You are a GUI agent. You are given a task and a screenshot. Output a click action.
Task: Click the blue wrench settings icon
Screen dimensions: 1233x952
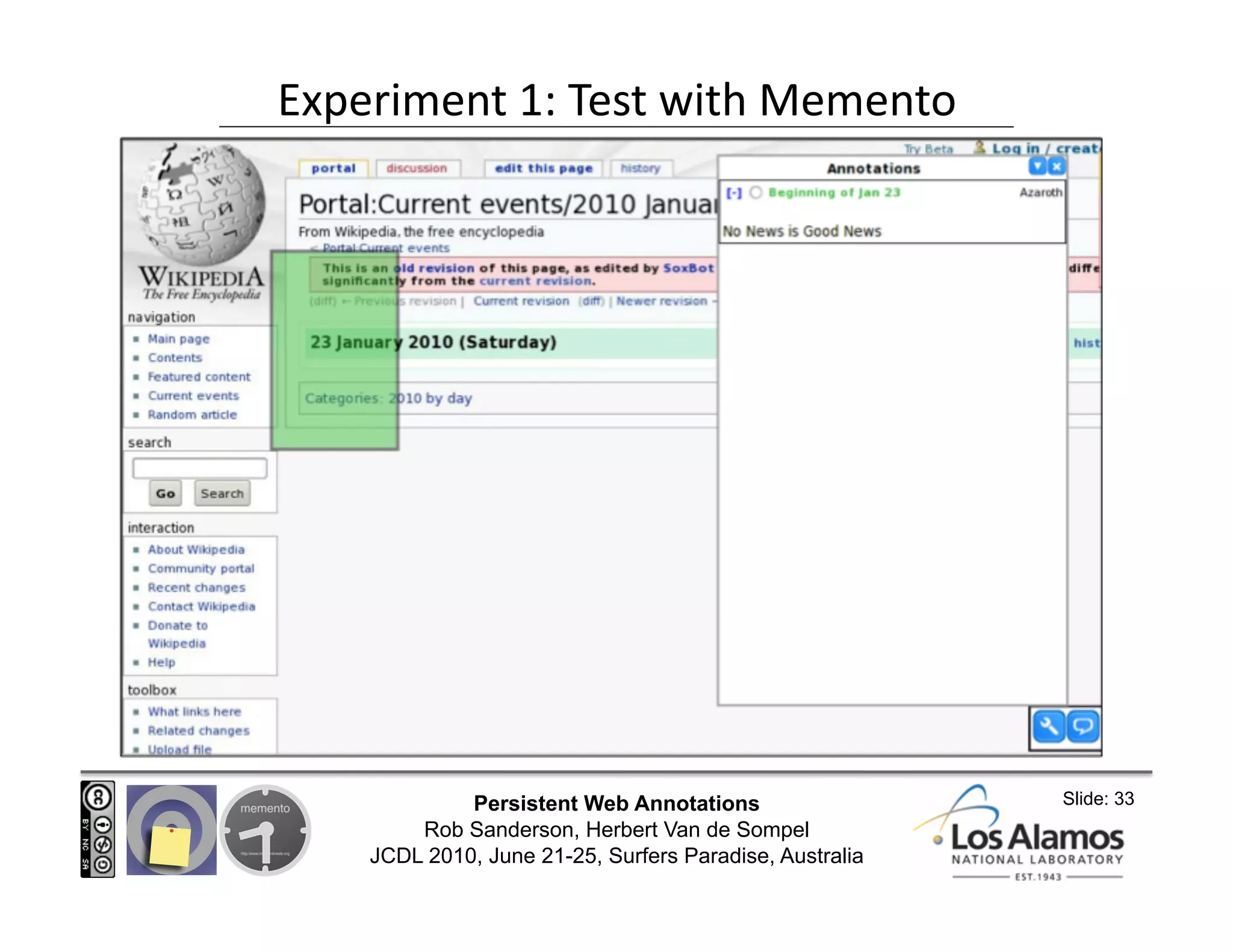pyautogui.click(x=1048, y=726)
